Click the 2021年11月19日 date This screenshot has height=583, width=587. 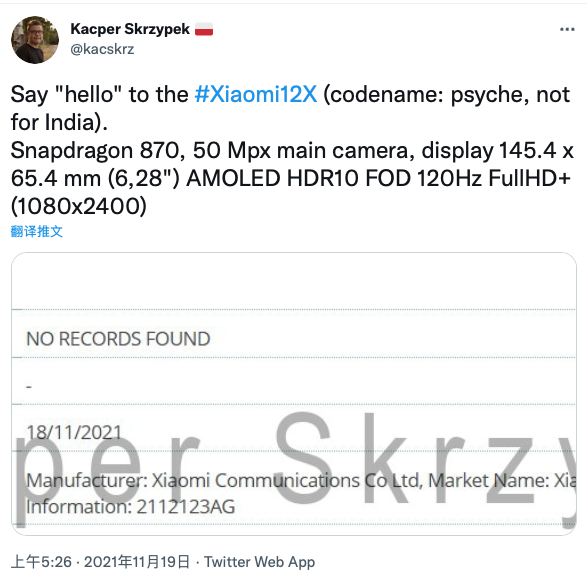137,562
